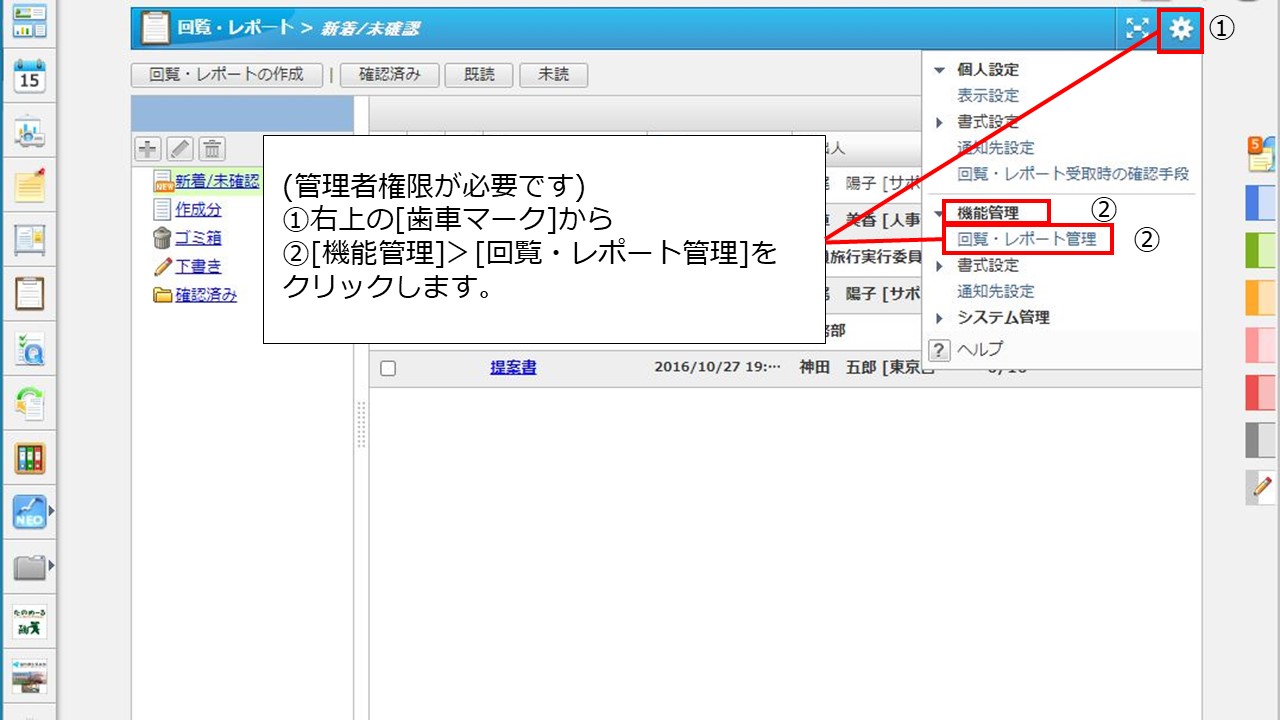Select the gray sticky note color tab
Screen dimensions: 1280x720
coord(1261,440)
